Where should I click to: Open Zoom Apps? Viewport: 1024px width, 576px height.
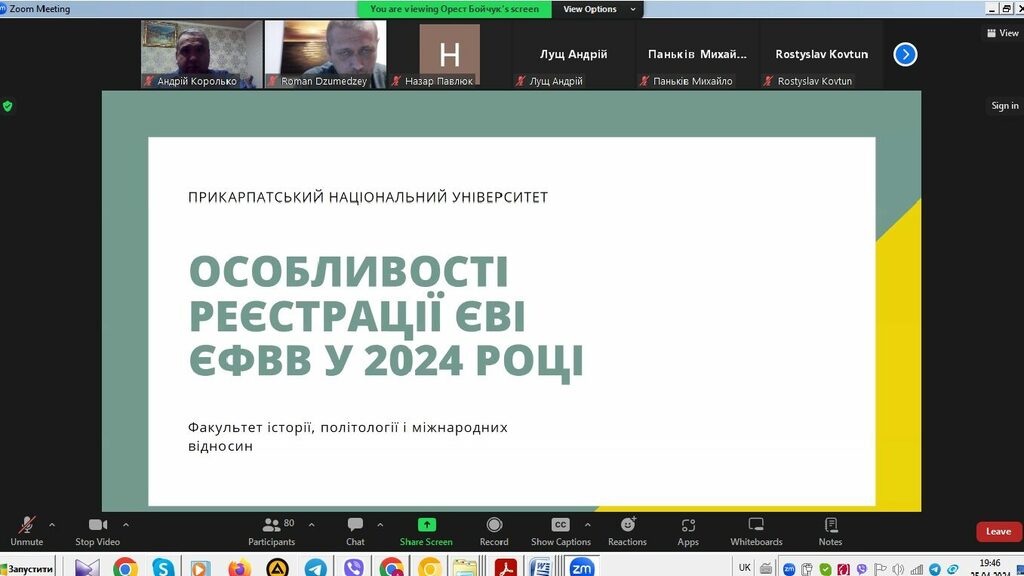688,528
